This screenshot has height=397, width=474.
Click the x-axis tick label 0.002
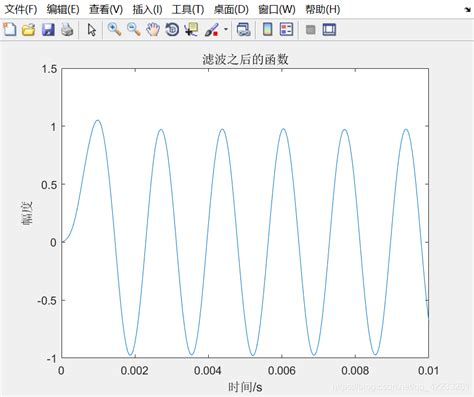(134, 370)
